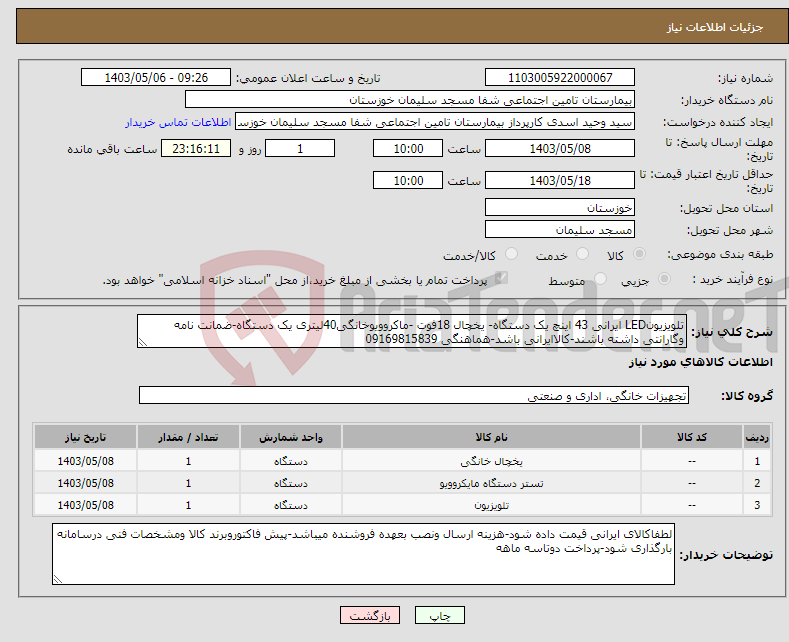
Task: Click the buyer notes text area
Action: (363, 554)
